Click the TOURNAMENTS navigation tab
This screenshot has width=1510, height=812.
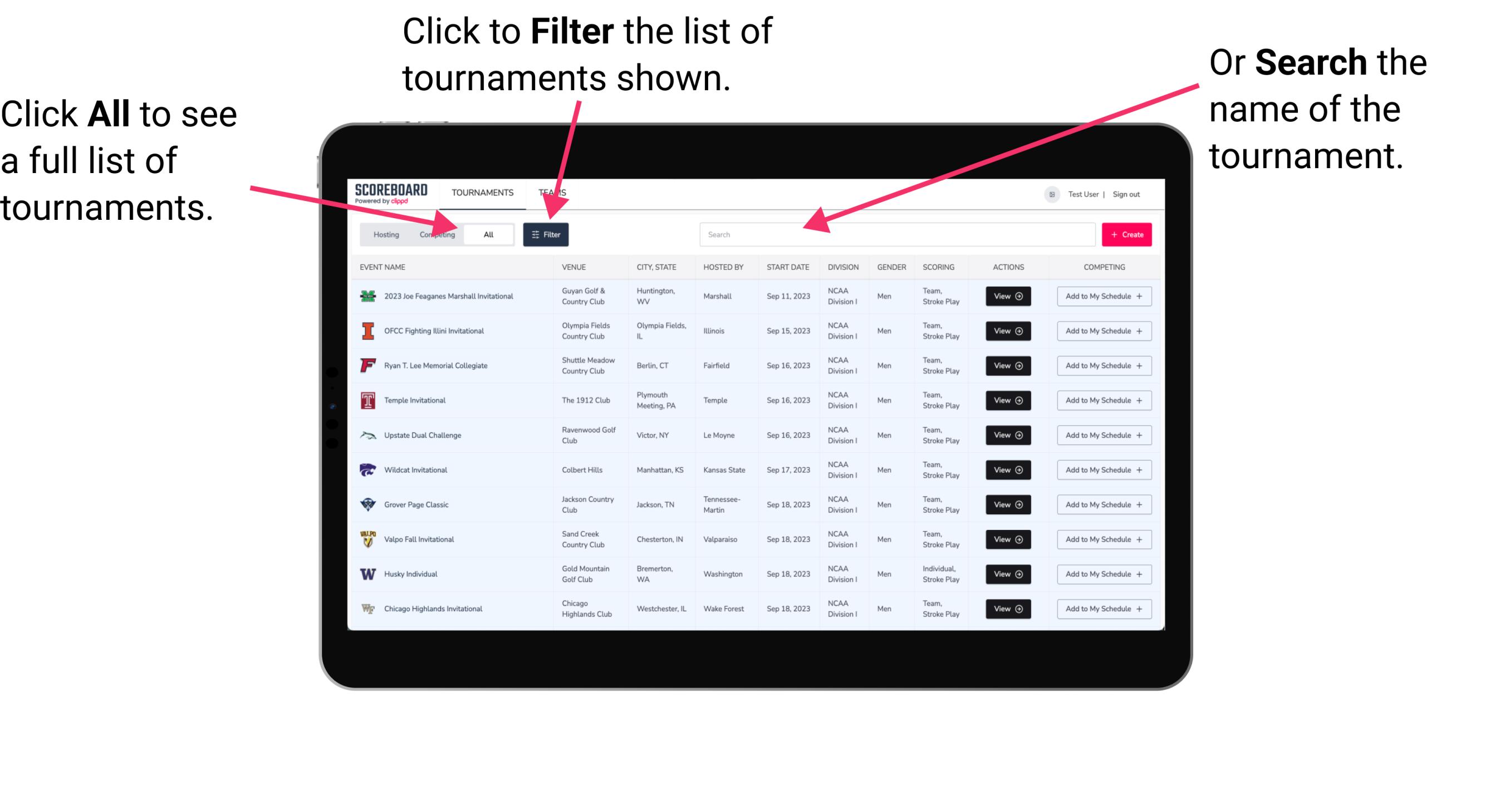click(x=482, y=192)
